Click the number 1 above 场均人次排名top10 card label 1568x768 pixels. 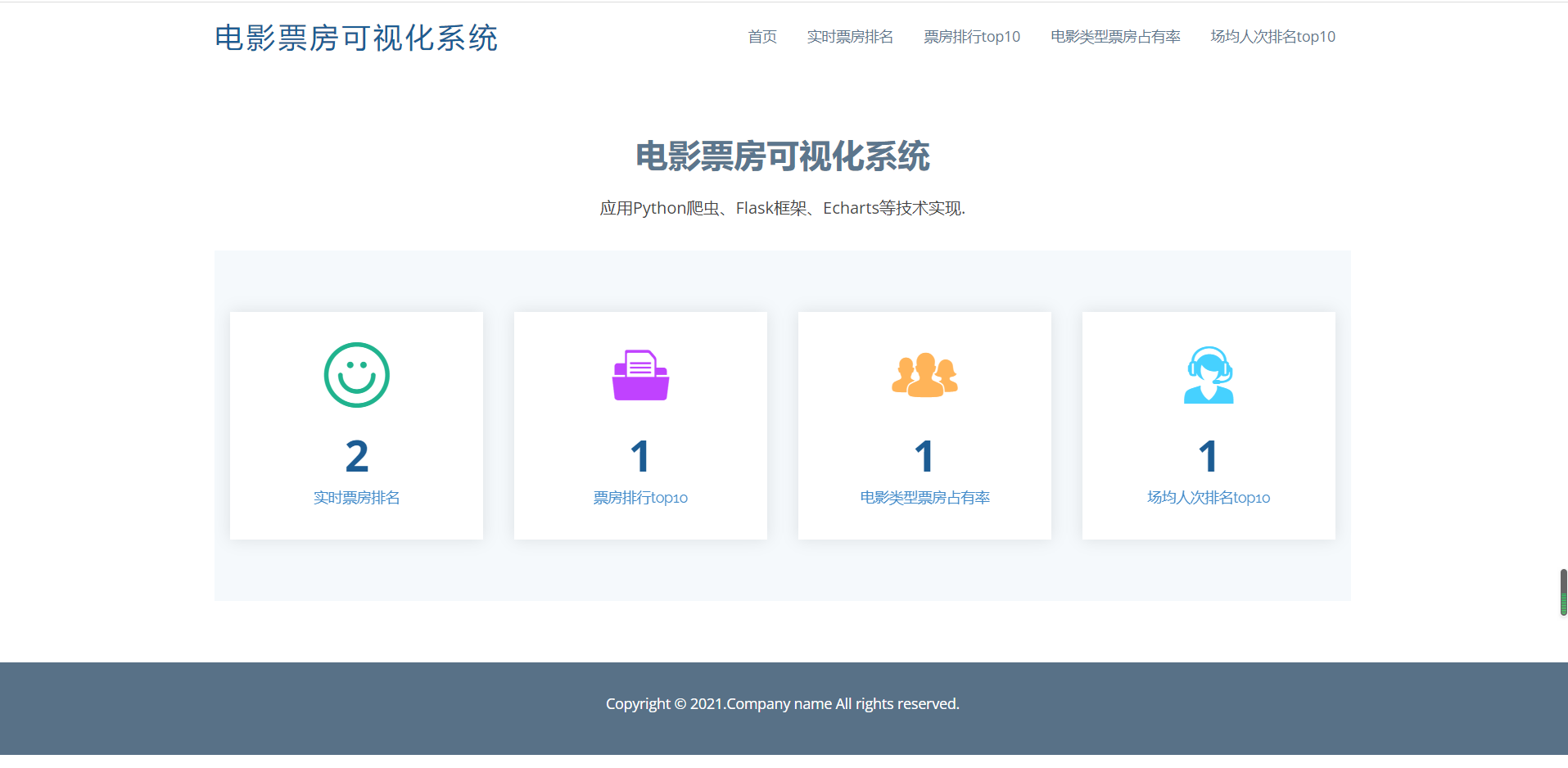[1209, 456]
